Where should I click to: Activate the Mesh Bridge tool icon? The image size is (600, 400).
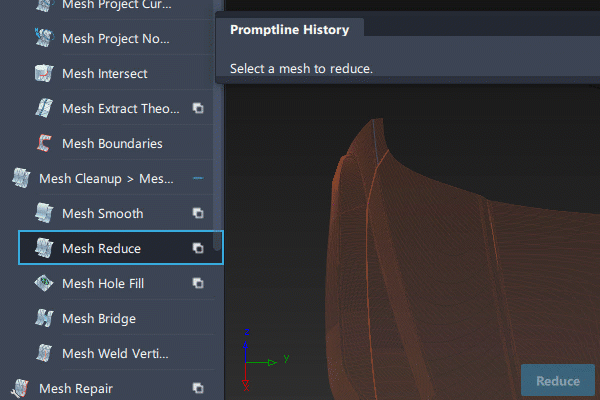coord(44,318)
